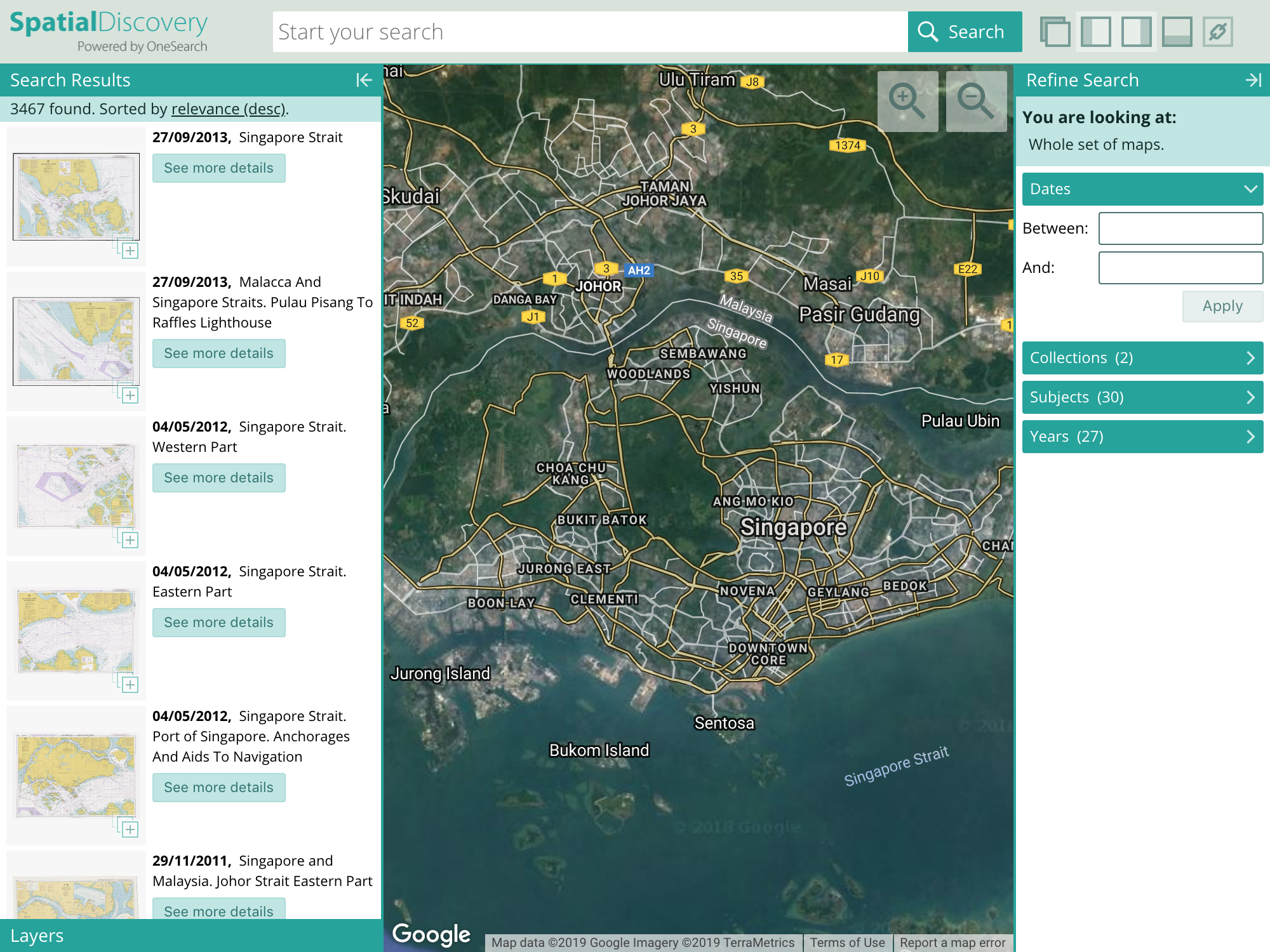The image size is (1270, 952).
Task: Click the Search magnifier icon
Action: tap(928, 31)
